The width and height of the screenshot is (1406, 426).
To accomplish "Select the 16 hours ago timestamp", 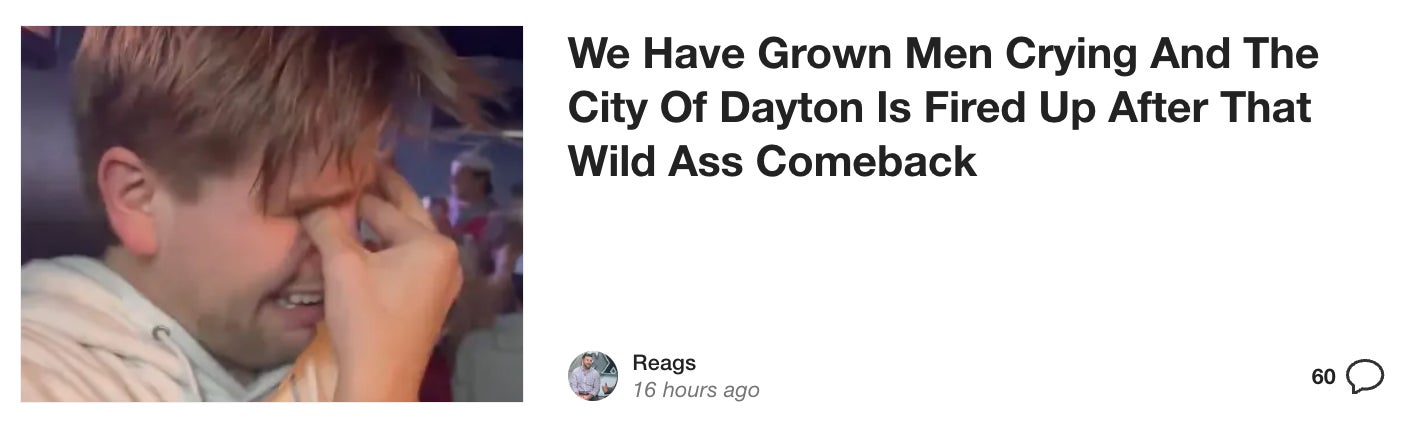I will [x=696, y=390].
